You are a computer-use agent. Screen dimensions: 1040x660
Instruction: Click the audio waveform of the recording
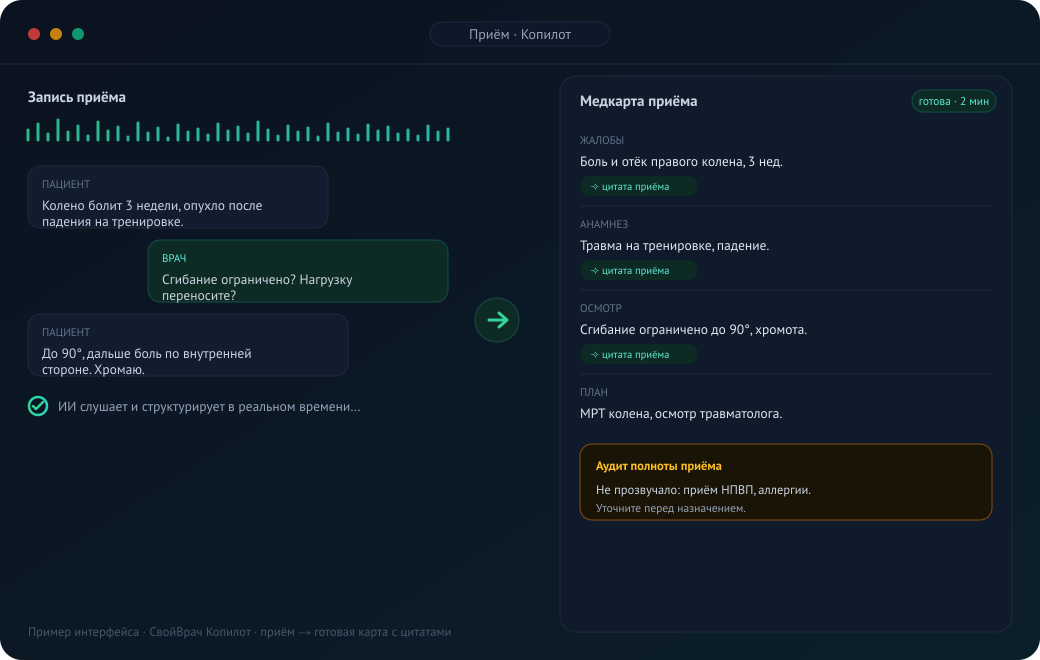pyautogui.click(x=238, y=131)
